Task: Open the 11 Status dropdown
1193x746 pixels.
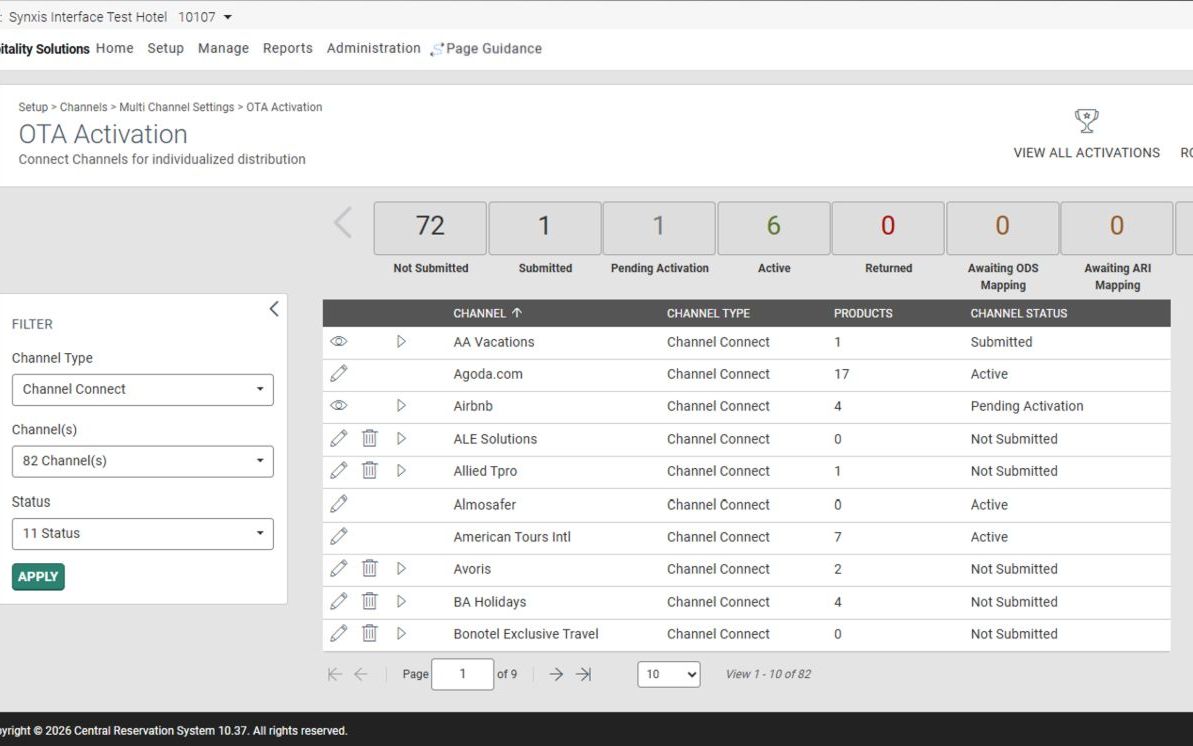Action: [142, 534]
